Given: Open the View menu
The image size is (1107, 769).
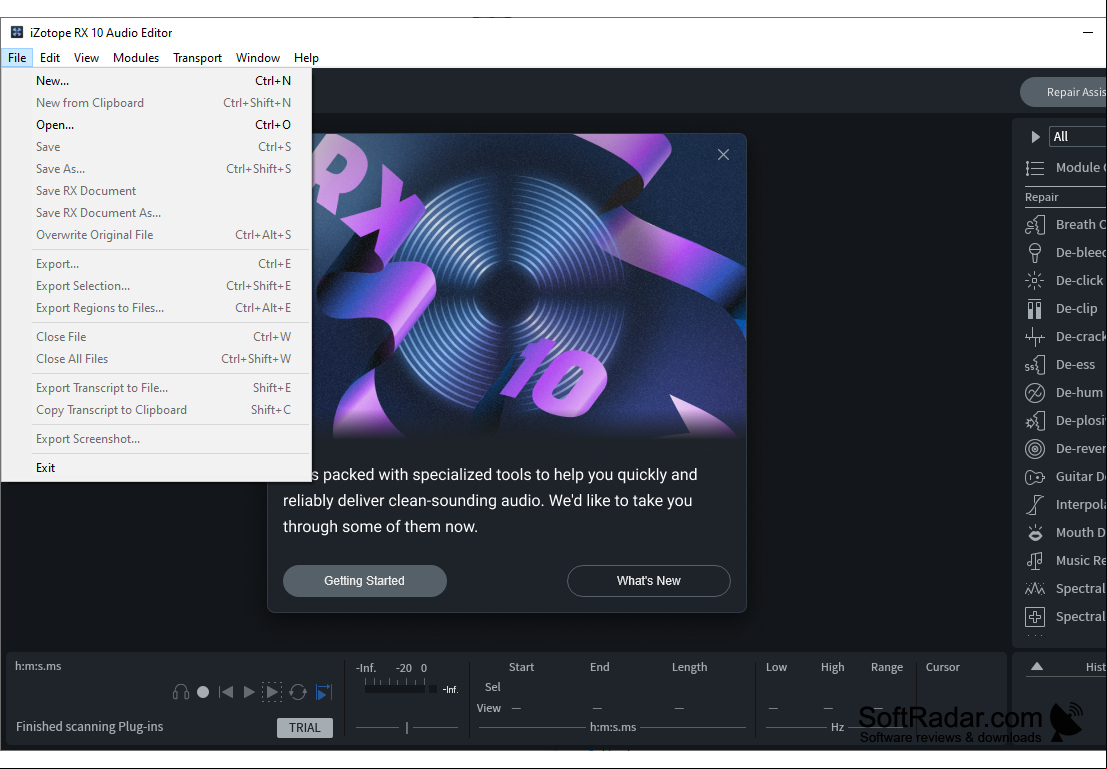Looking at the screenshot, I should point(86,58).
